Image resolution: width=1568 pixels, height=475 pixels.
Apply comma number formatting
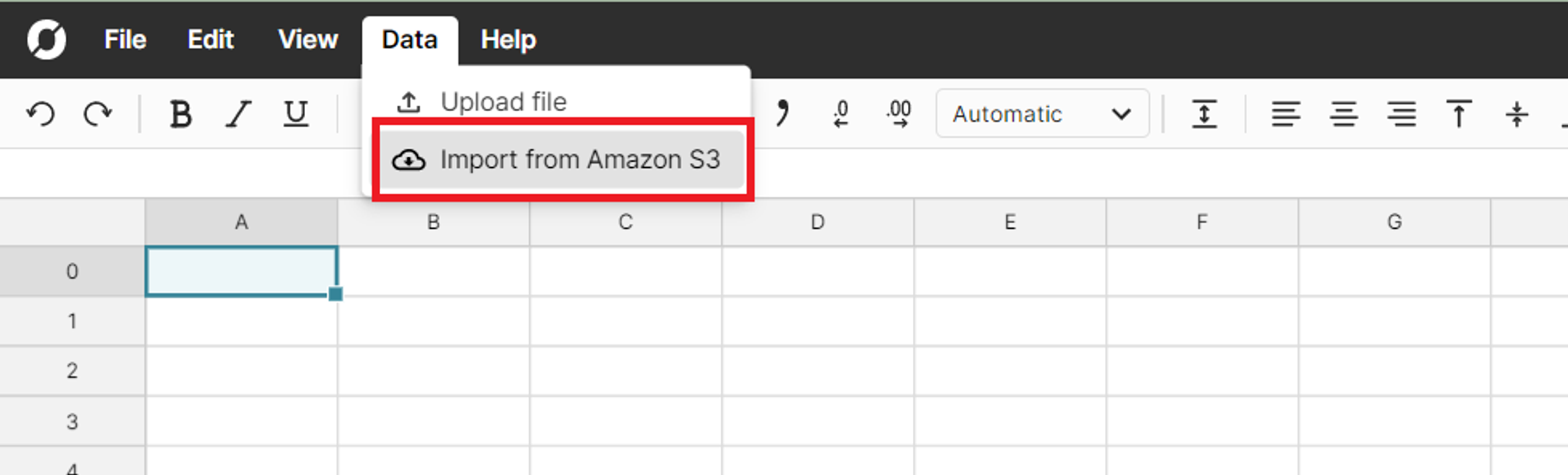click(782, 112)
